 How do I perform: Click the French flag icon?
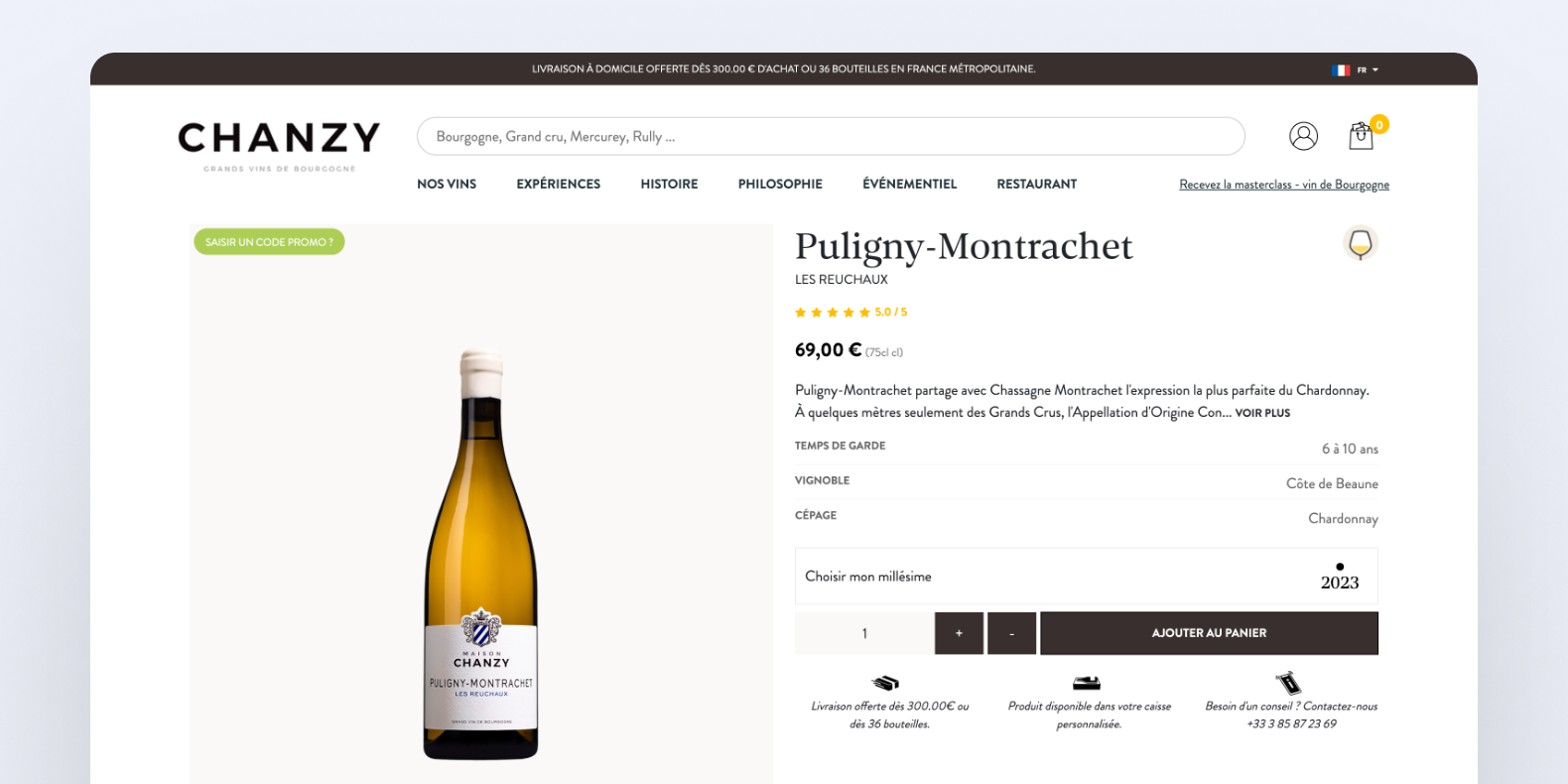[1341, 70]
